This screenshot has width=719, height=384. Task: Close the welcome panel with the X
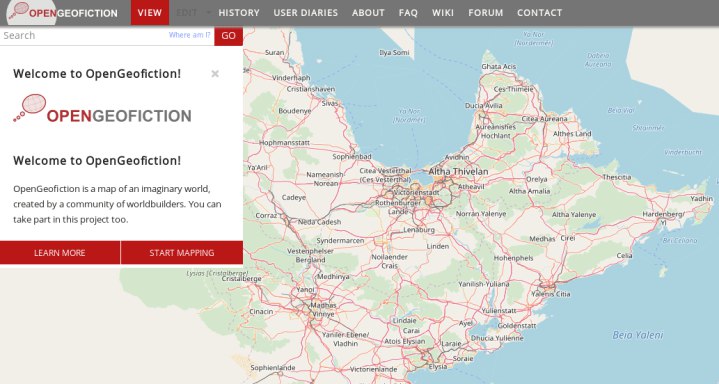[x=215, y=73]
